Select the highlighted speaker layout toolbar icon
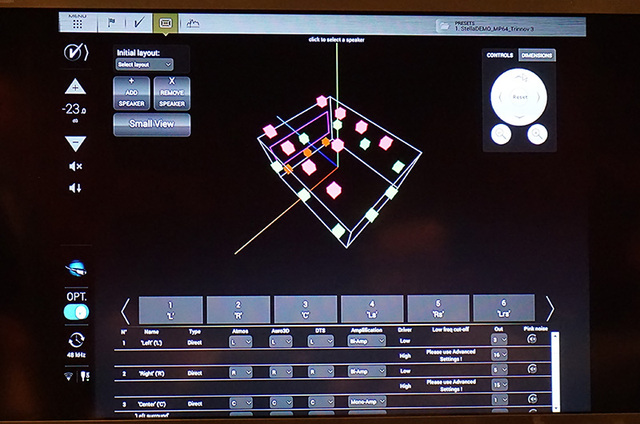 tap(165, 23)
